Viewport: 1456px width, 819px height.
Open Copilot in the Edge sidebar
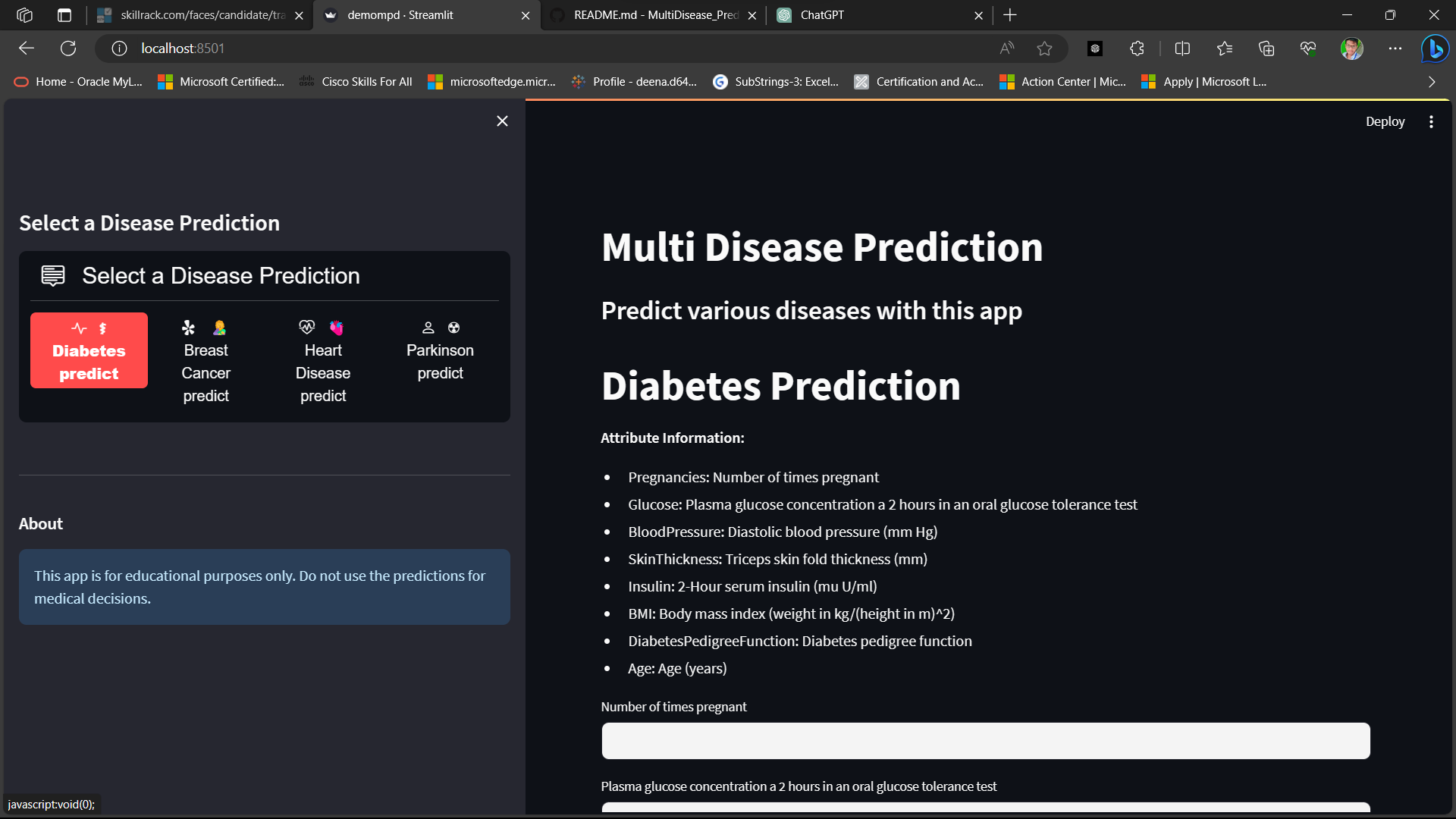pyautogui.click(x=1434, y=48)
